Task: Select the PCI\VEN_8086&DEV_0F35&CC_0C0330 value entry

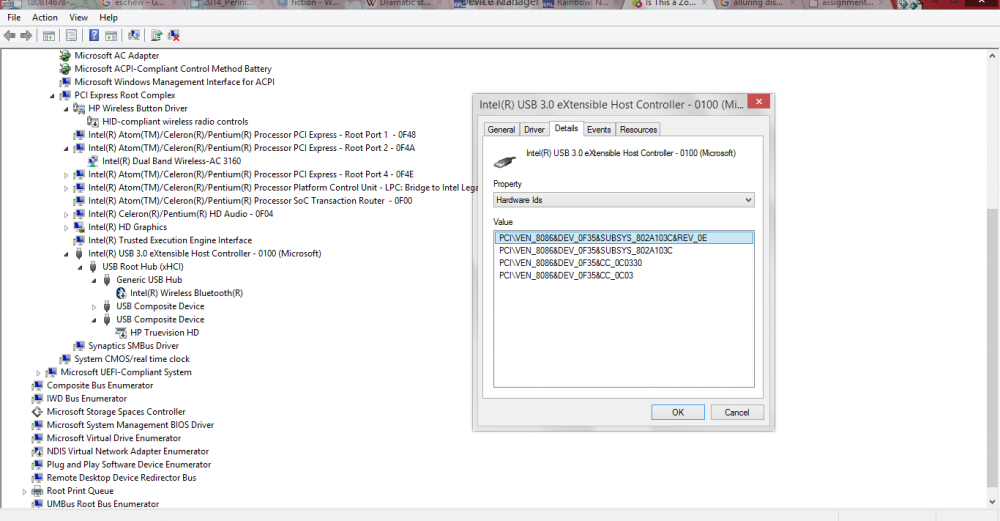Action: (x=571, y=263)
